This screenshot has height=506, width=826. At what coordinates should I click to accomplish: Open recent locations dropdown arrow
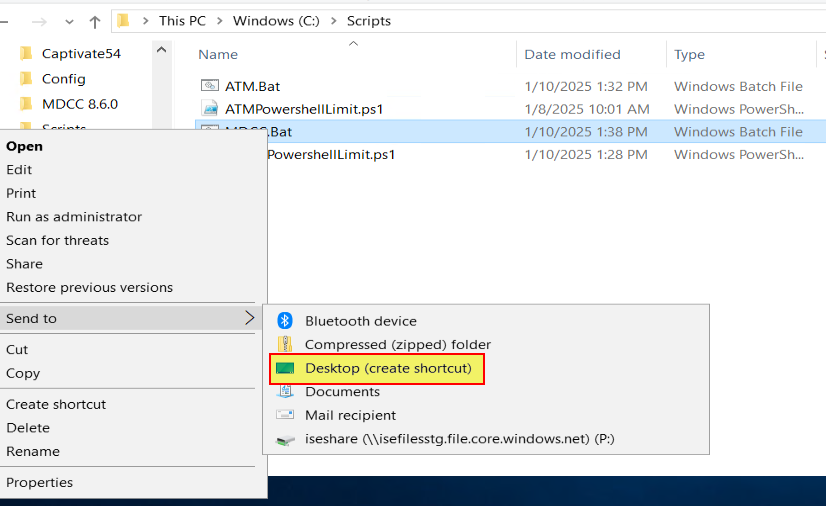69,22
